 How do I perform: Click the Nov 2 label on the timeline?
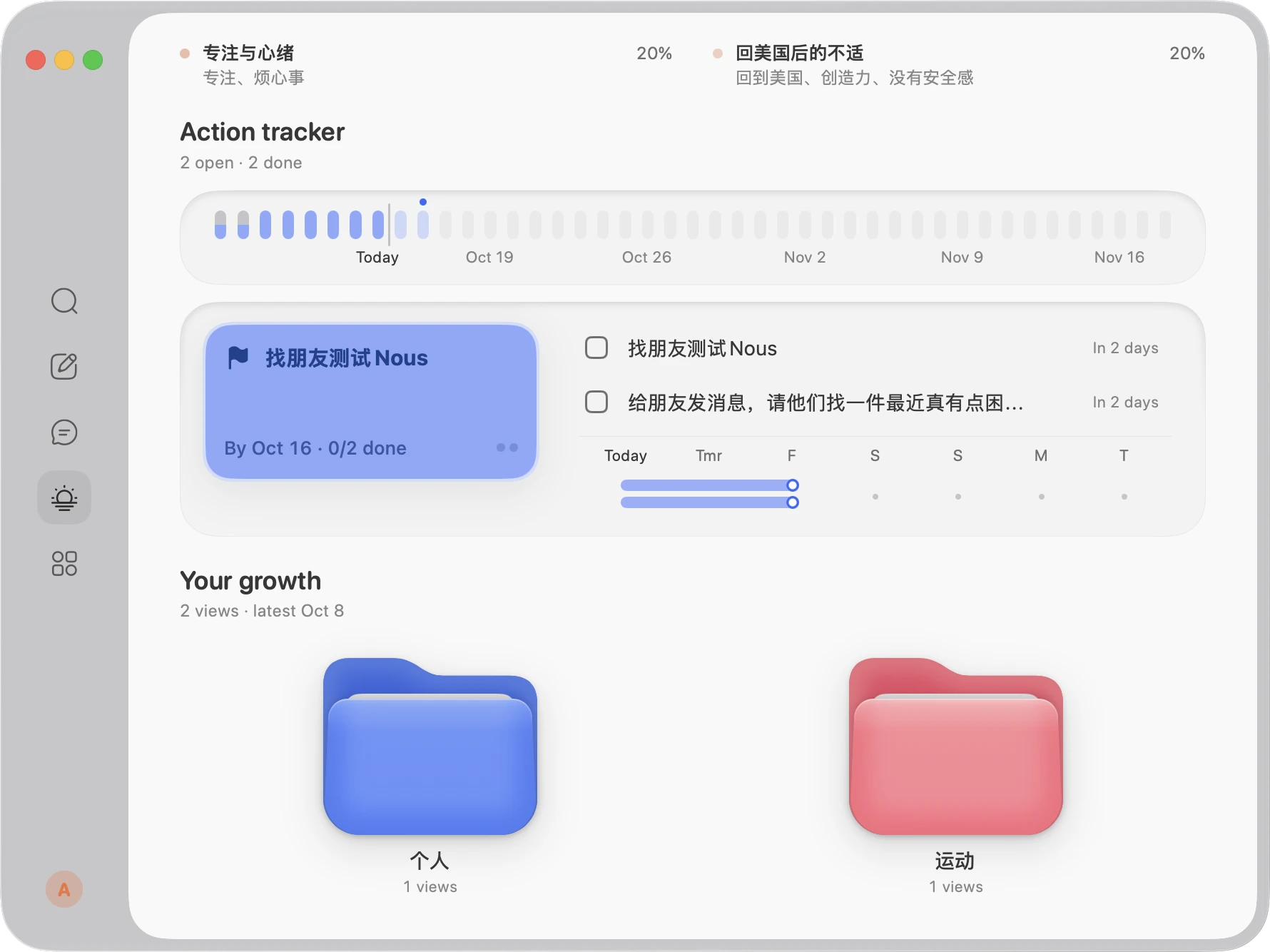pos(805,257)
